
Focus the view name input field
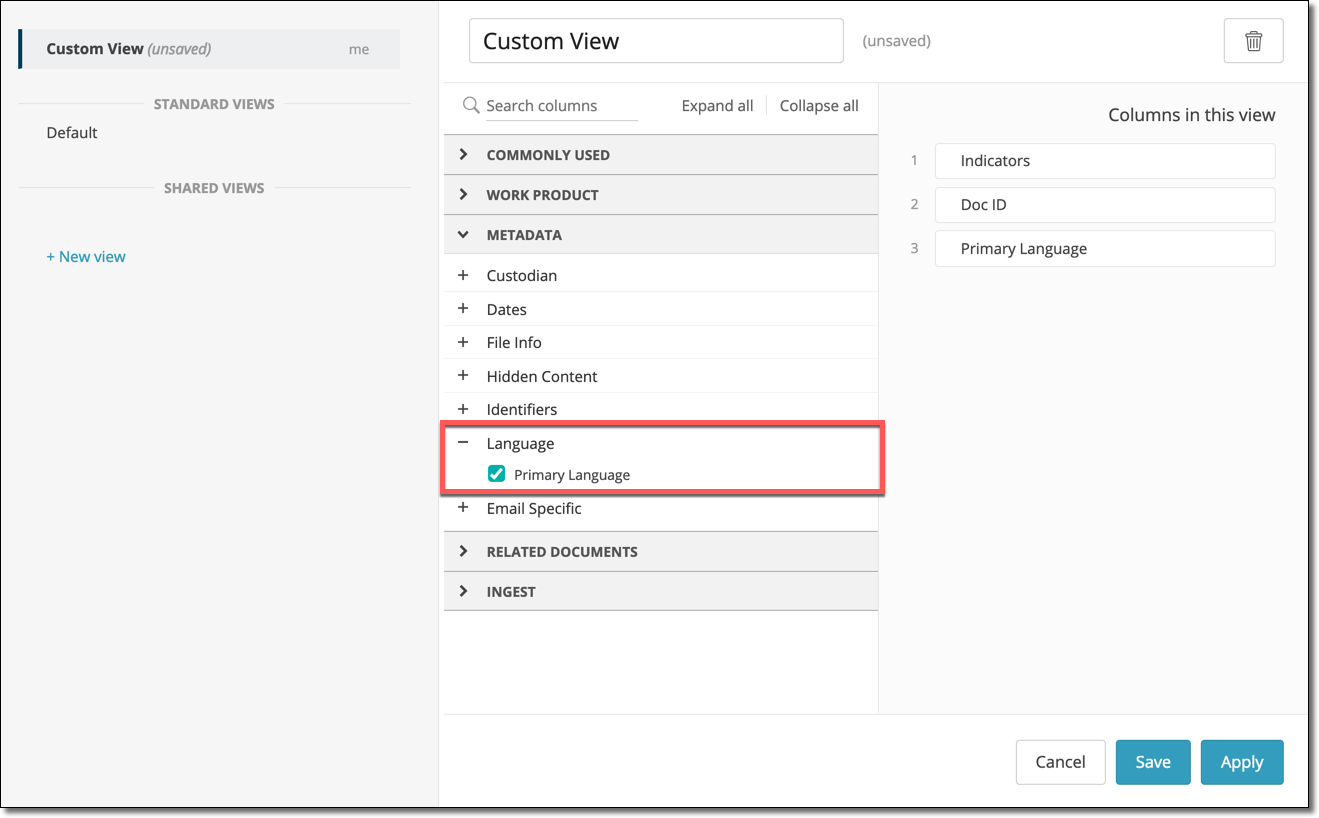click(656, 41)
